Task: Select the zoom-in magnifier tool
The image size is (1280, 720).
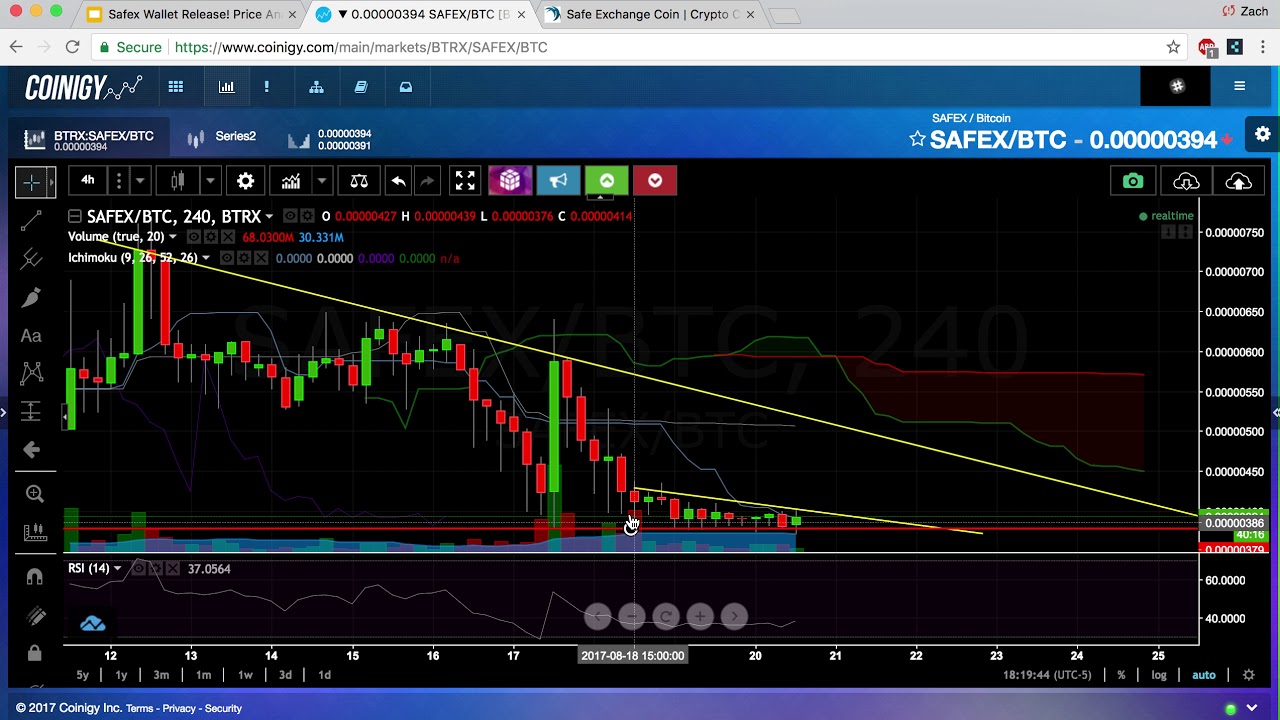Action: [34, 493]
